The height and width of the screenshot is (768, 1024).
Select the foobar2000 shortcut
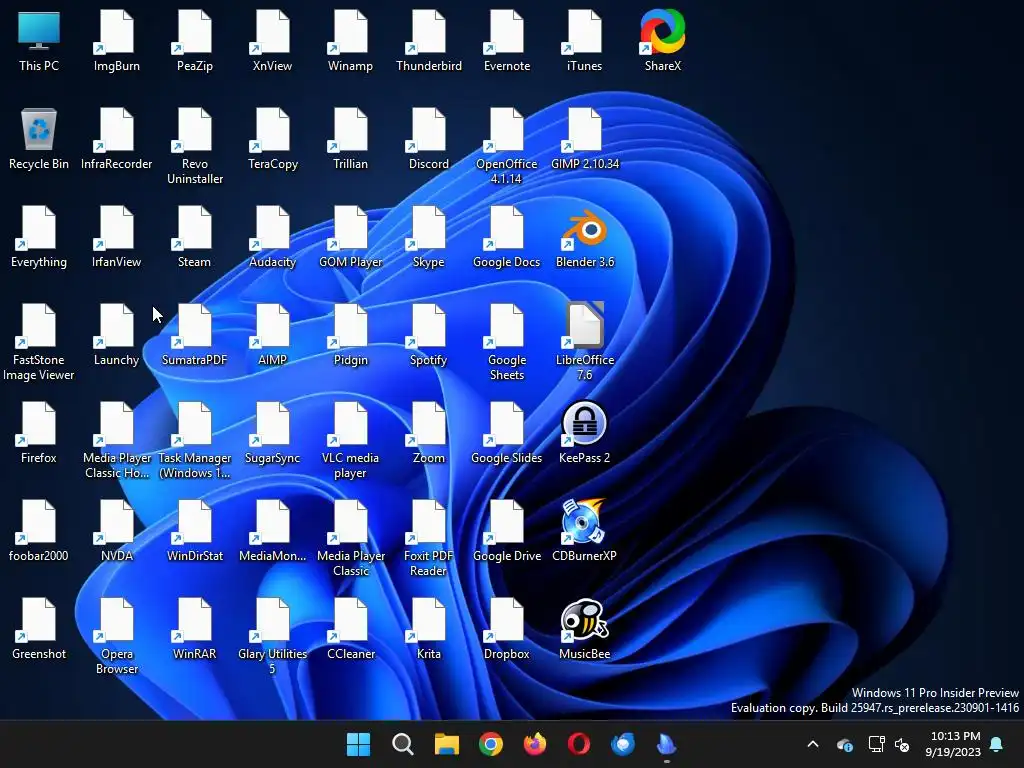pos(39,530)
